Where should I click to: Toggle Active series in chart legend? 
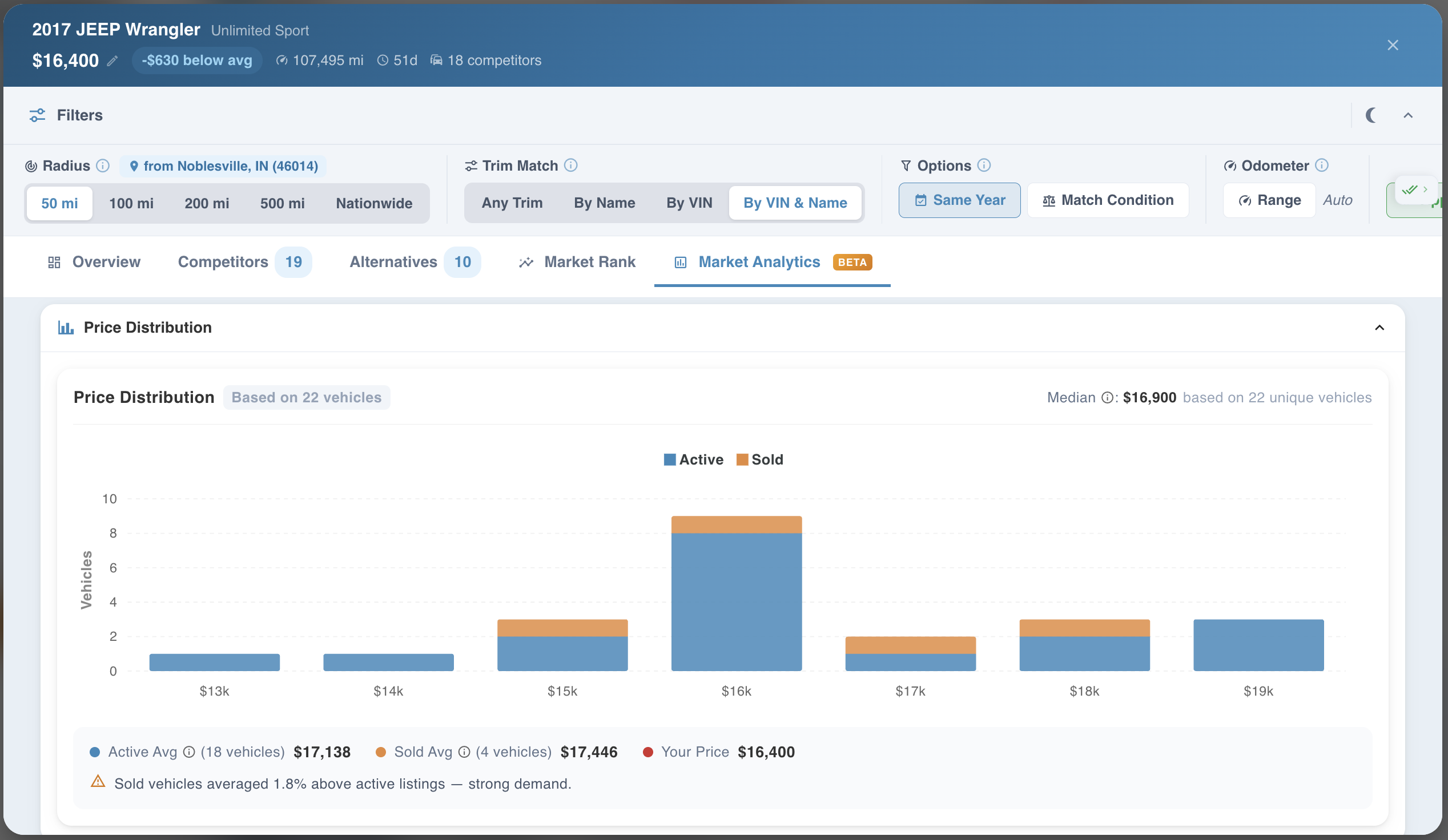[x=694, y=460]
